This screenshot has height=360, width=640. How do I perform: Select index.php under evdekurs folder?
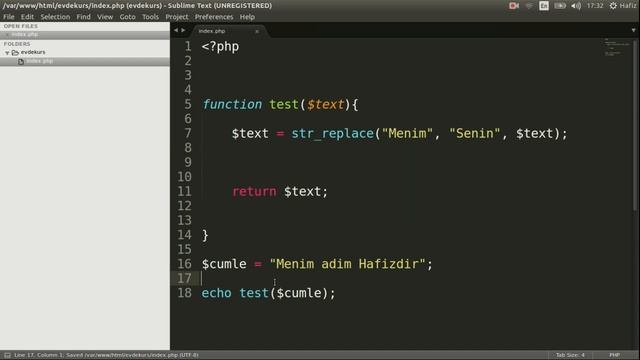coord(40,61)
